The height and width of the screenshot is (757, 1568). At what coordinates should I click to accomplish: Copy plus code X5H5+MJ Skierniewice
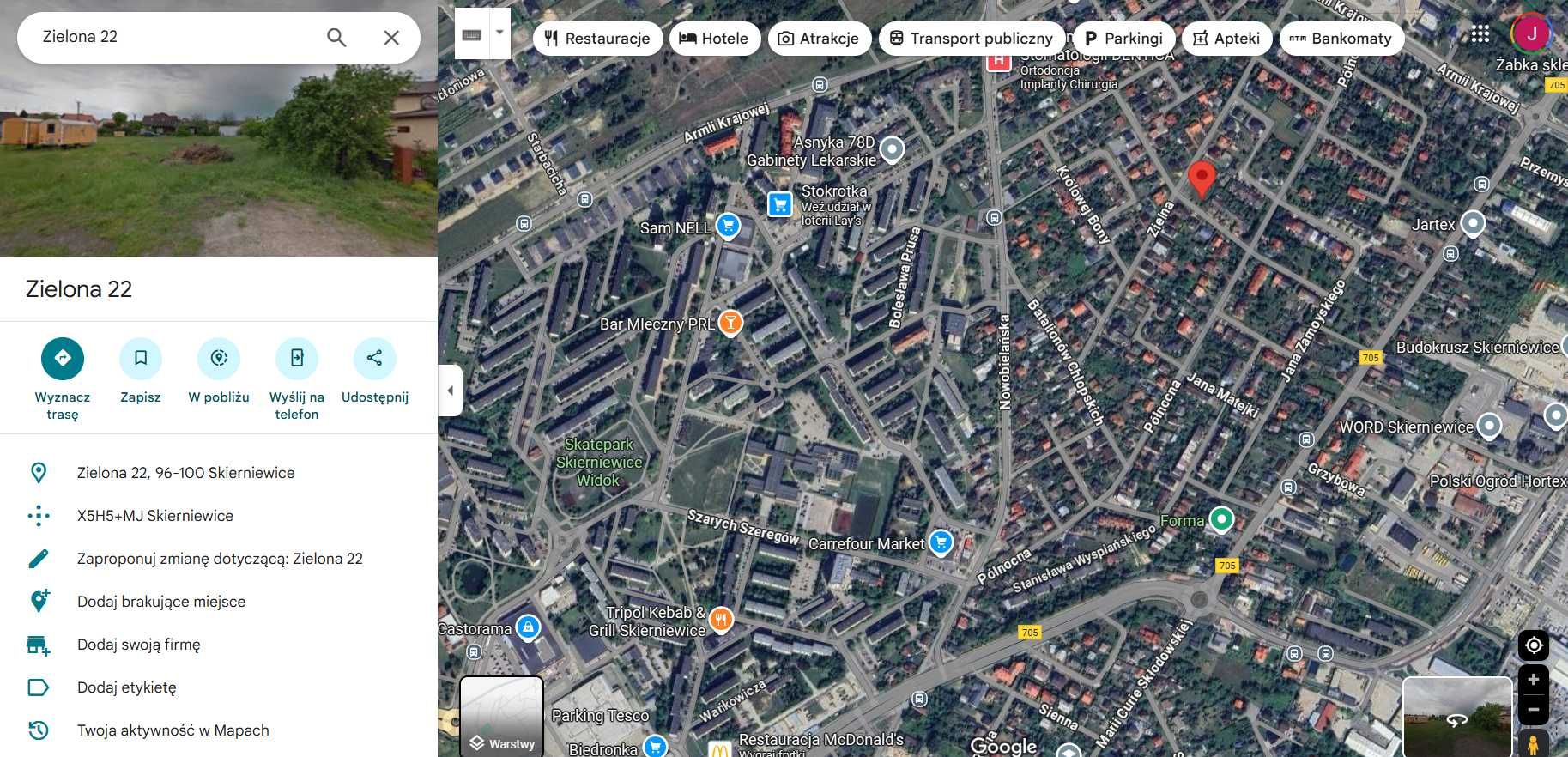pyautogui.click(x=219, y=516)
